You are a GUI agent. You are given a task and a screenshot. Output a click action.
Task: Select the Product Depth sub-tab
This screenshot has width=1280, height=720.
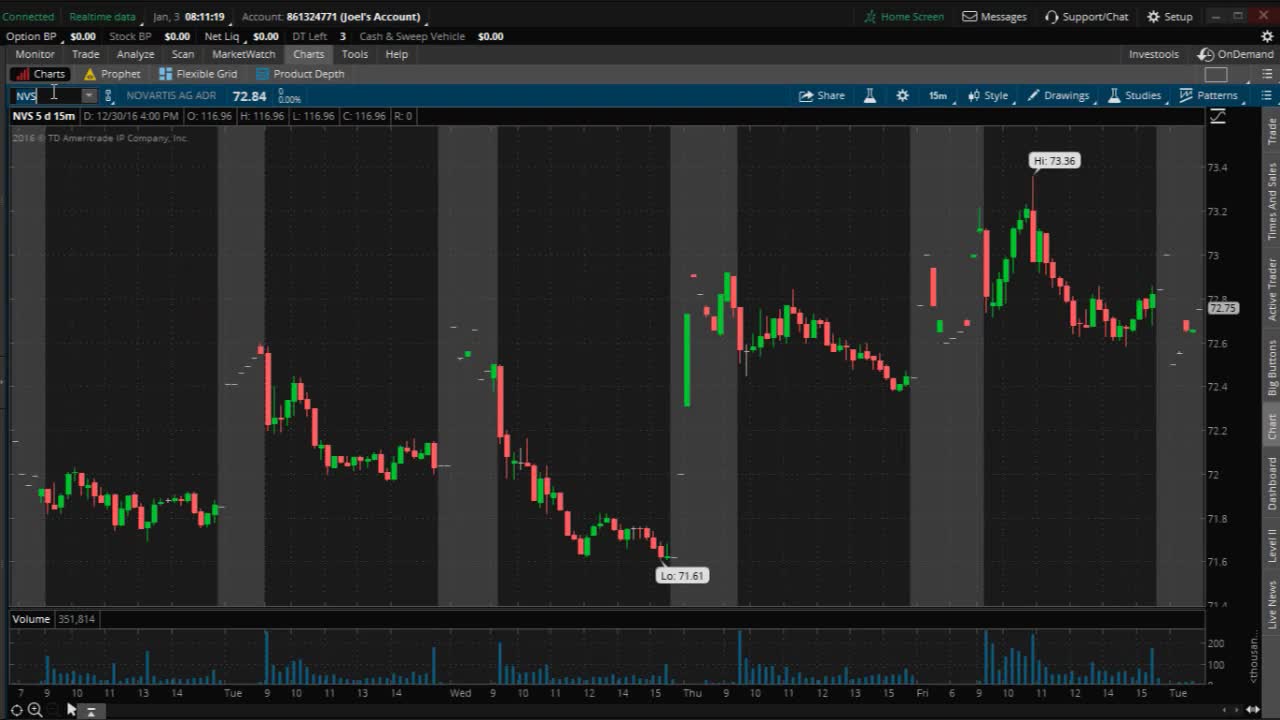pyautogui.click(x=300, y=74)
